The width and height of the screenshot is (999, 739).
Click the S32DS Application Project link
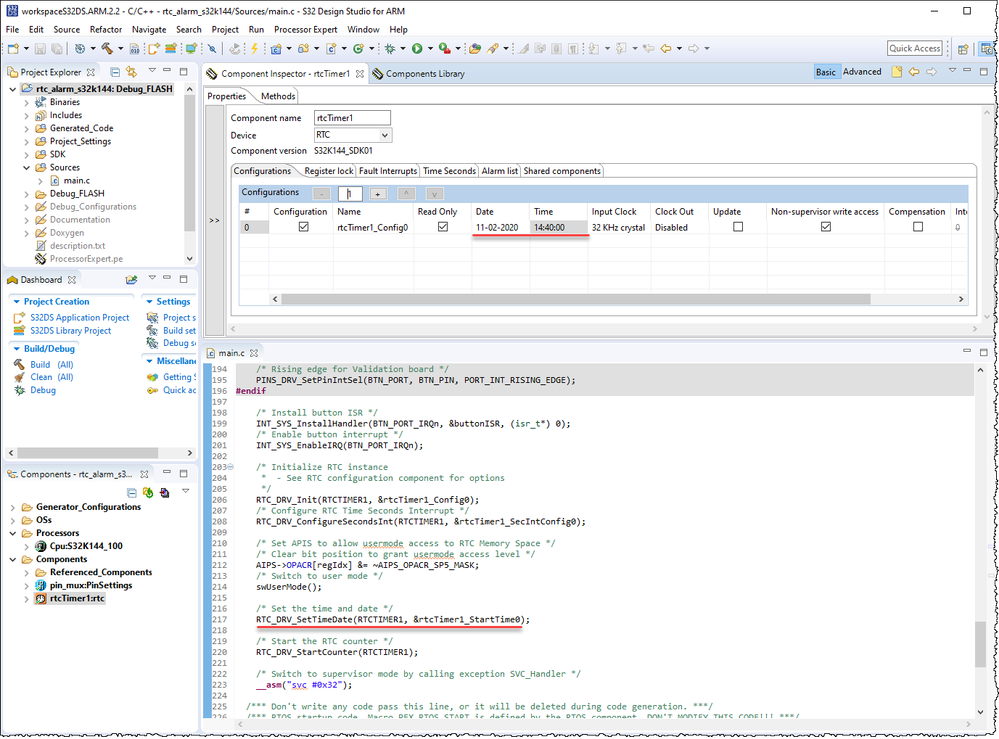[x=79, y=318]
